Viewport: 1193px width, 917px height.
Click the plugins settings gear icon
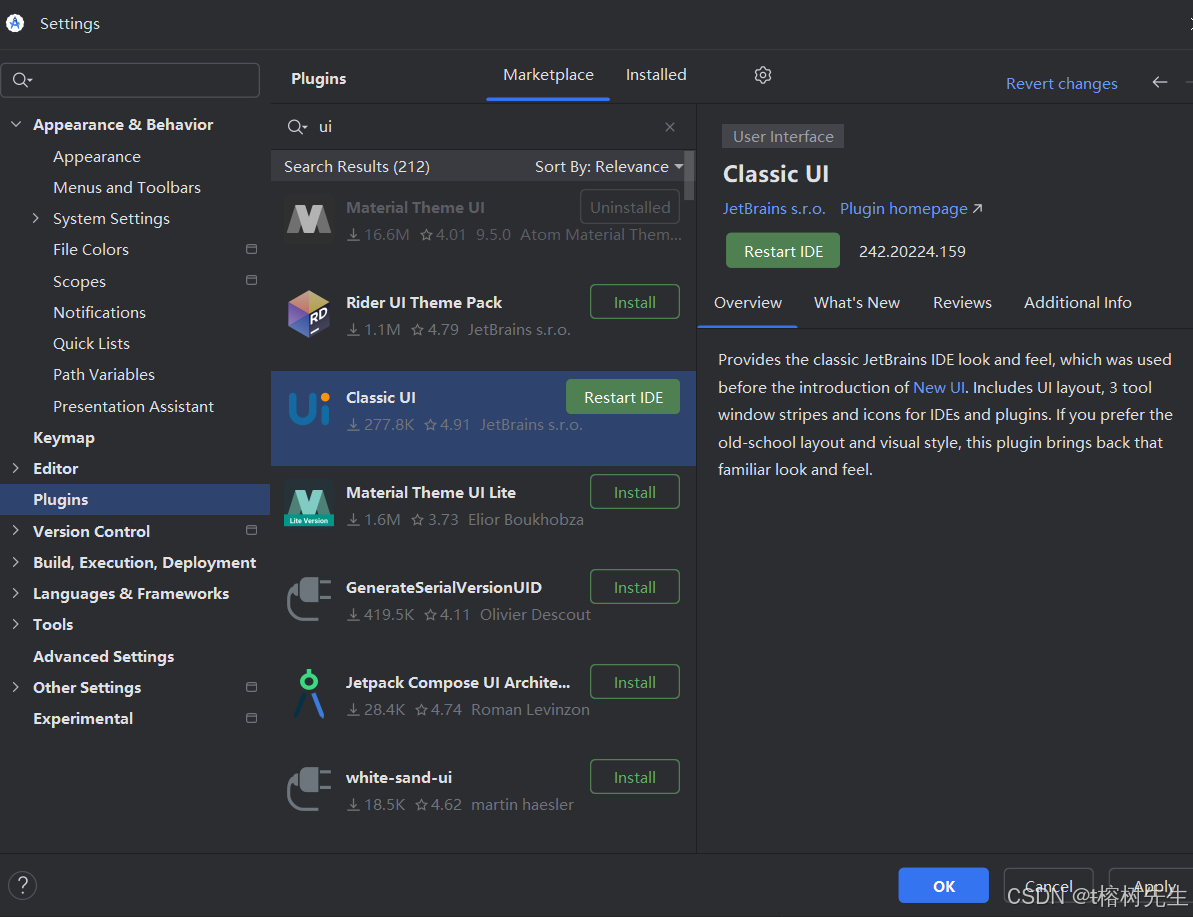point(762,75)
